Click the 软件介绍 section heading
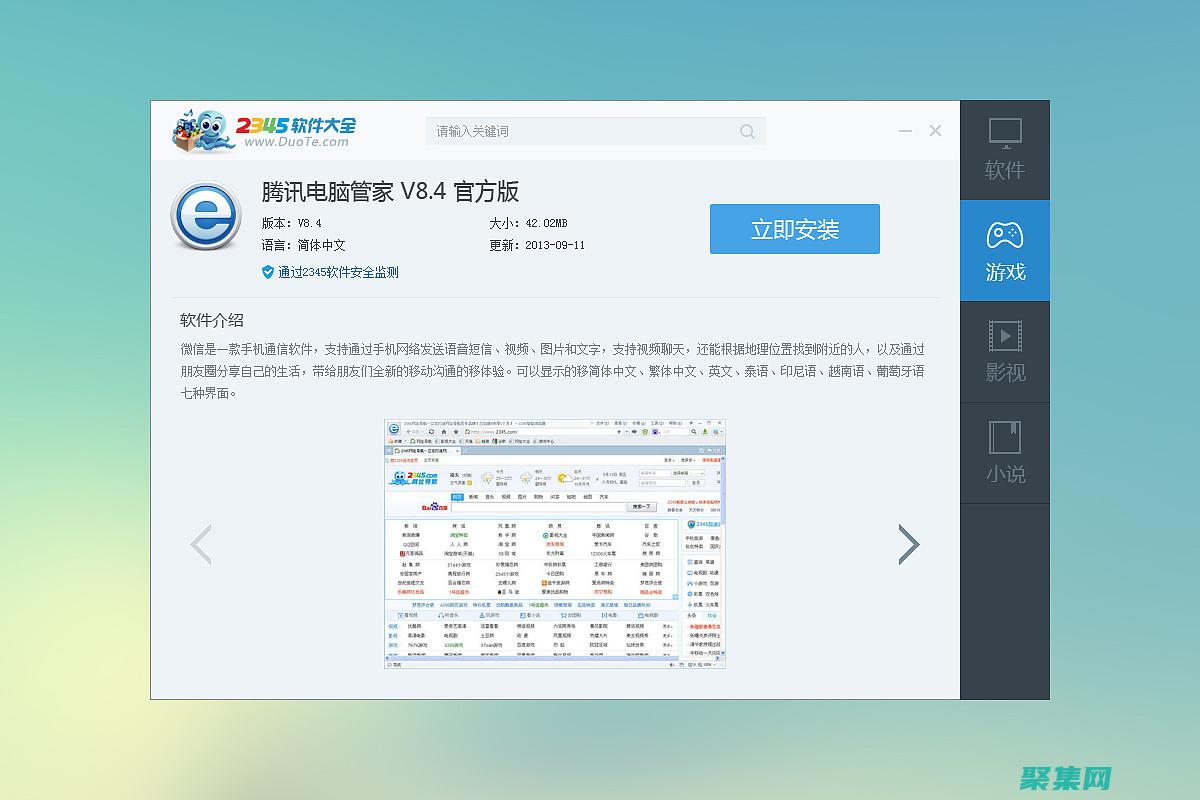This screenshot has height=800, width=1200. click(212, 320)
